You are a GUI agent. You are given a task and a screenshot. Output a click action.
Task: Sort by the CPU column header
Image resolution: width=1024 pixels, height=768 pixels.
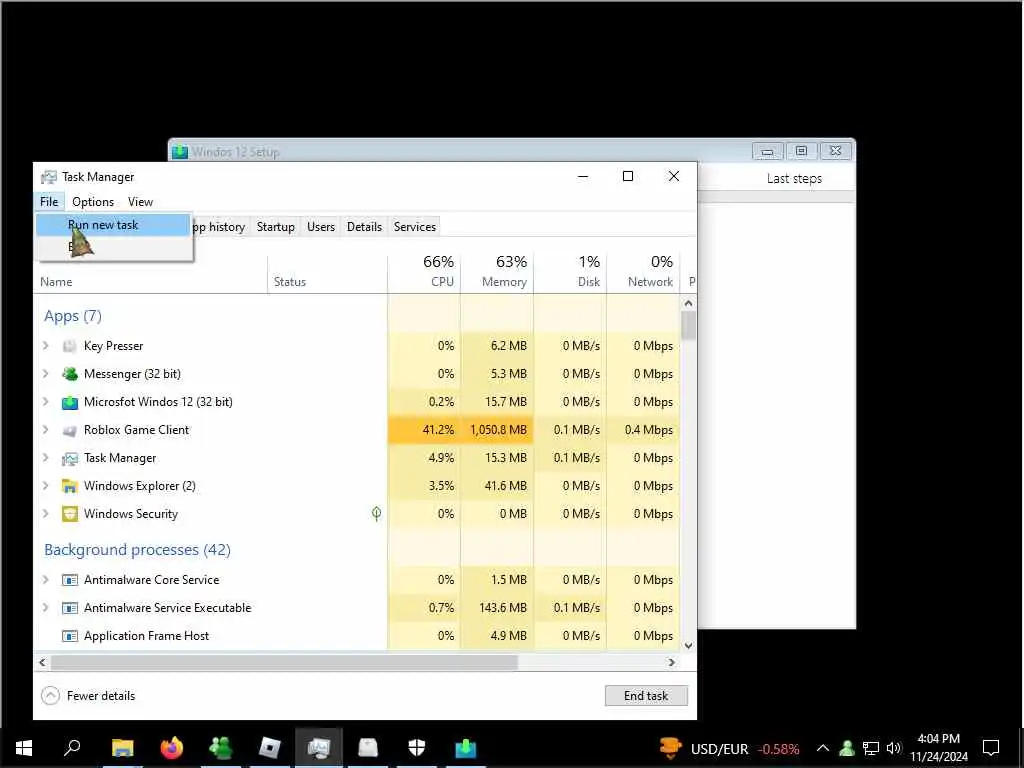424,272
